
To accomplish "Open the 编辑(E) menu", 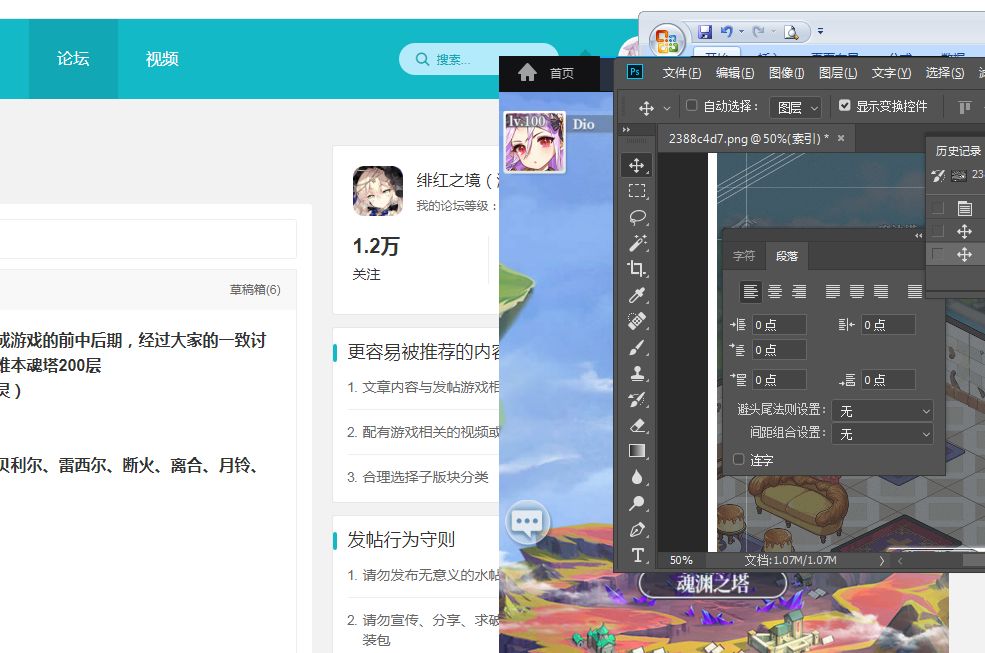I will (x=734, y=73).
